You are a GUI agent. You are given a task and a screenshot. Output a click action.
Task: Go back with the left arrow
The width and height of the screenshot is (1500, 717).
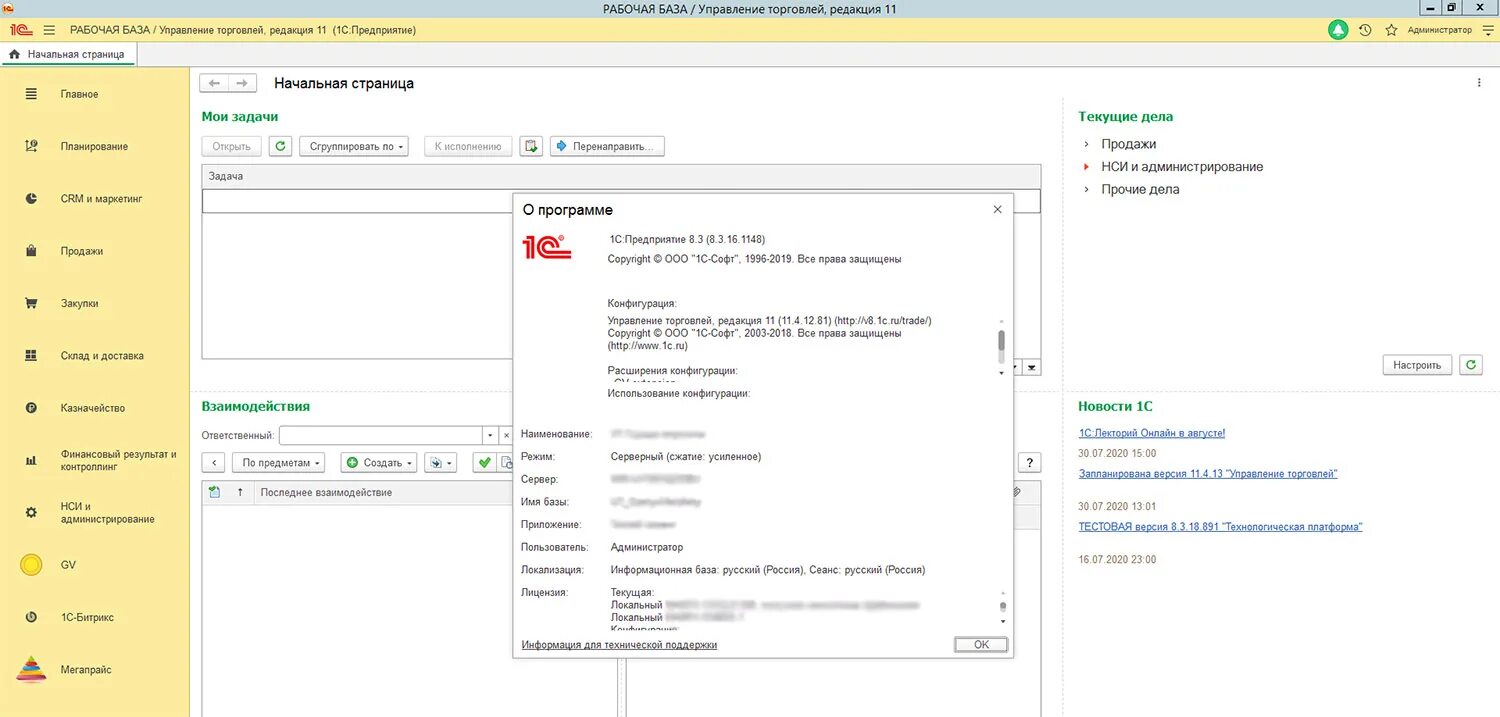click(x=214, y=83)
